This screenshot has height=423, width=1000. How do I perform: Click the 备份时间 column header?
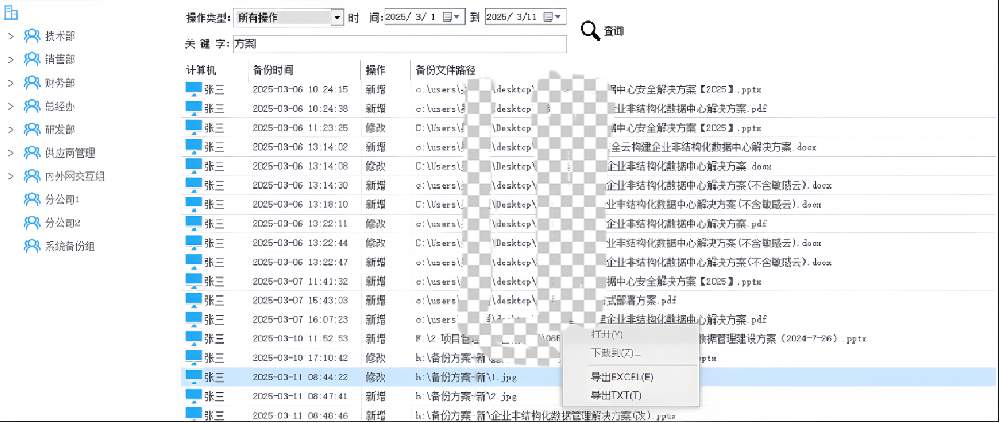click(x=273, y=70)
